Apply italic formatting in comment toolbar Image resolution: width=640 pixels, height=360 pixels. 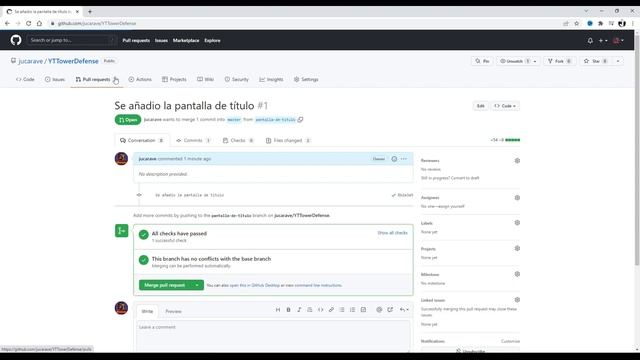[299, 310]
